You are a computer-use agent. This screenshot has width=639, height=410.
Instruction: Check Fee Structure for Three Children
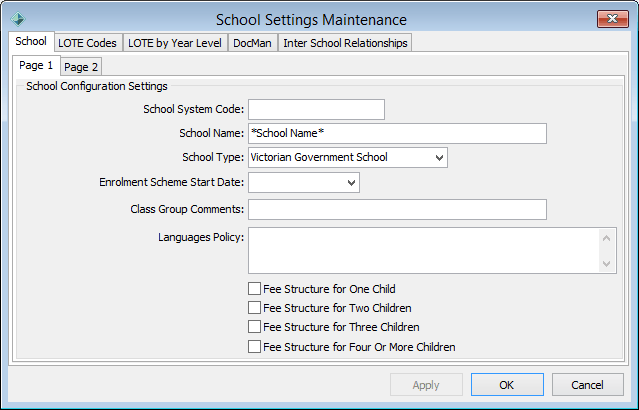(254, 327)
